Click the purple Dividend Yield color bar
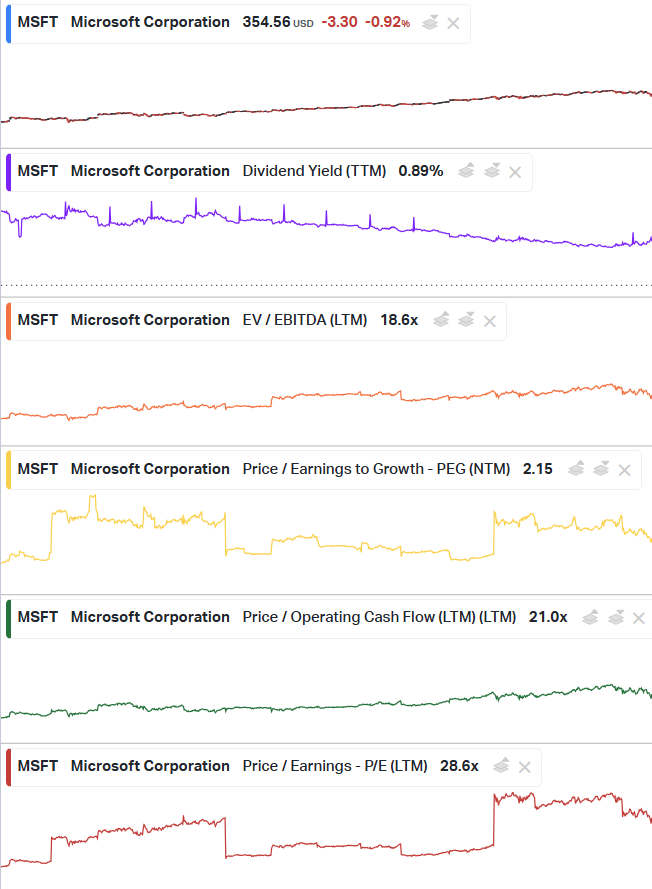 click(8, 171)
